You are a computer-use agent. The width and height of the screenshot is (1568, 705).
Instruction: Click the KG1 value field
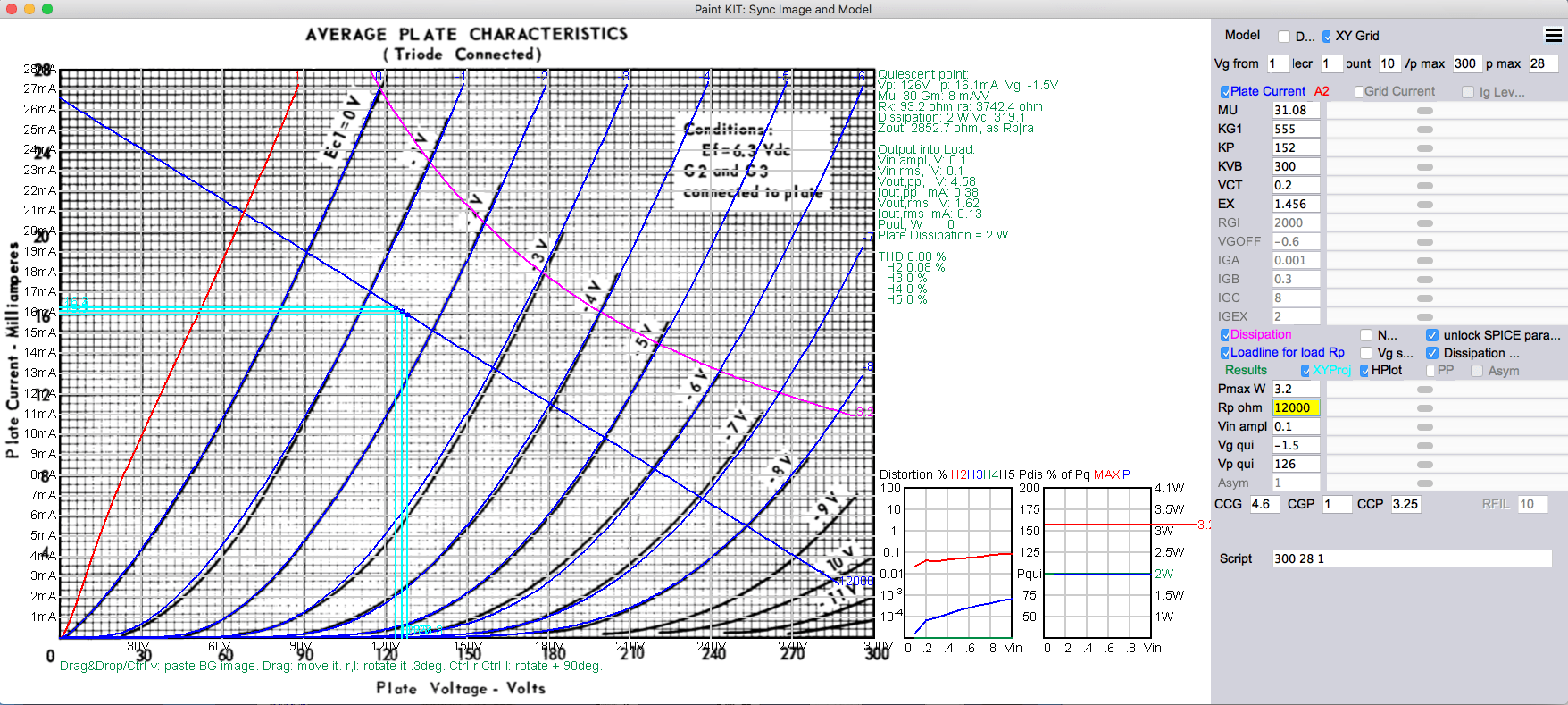1296,129
